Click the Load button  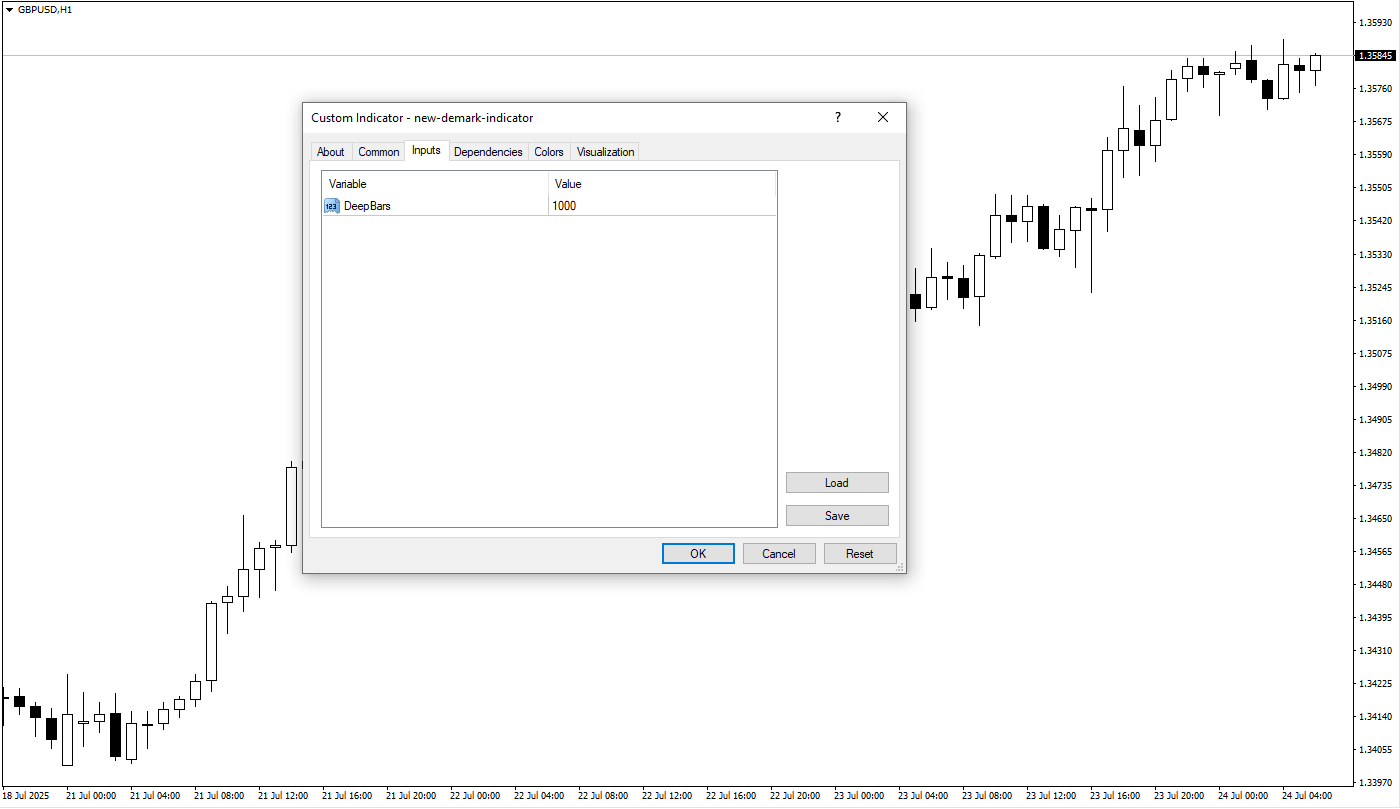pos(837,483)
